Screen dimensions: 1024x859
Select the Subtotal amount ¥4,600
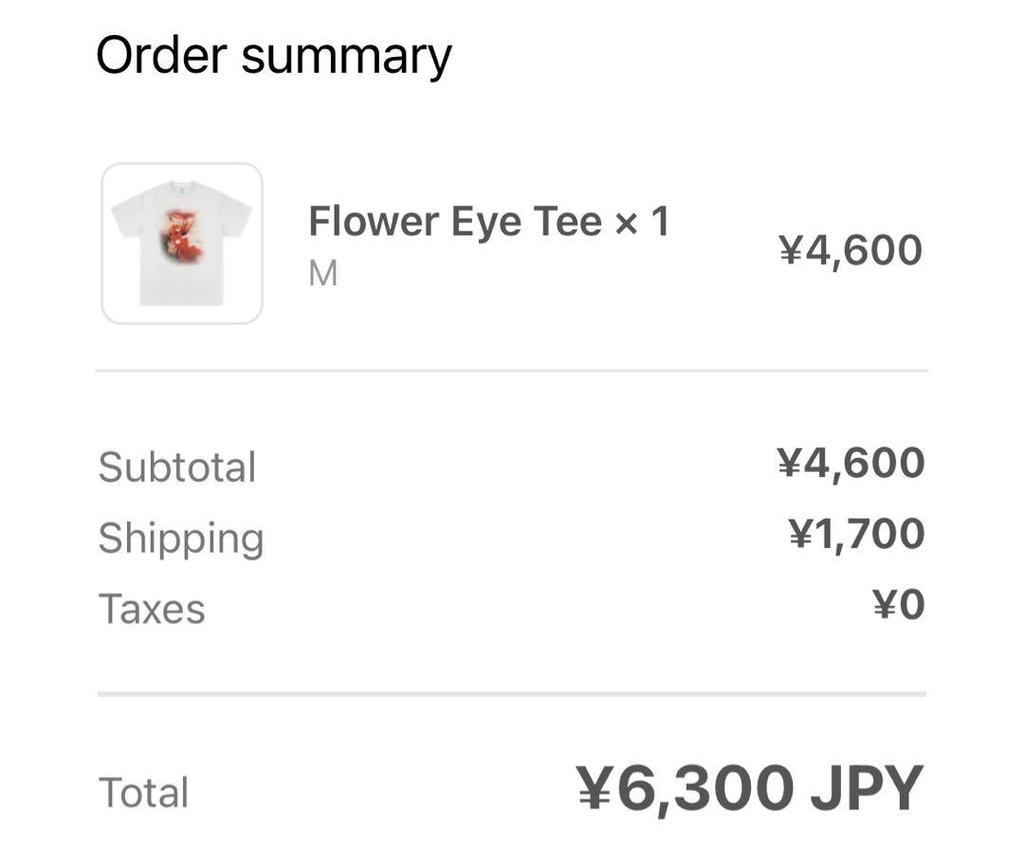click(850, 463)
